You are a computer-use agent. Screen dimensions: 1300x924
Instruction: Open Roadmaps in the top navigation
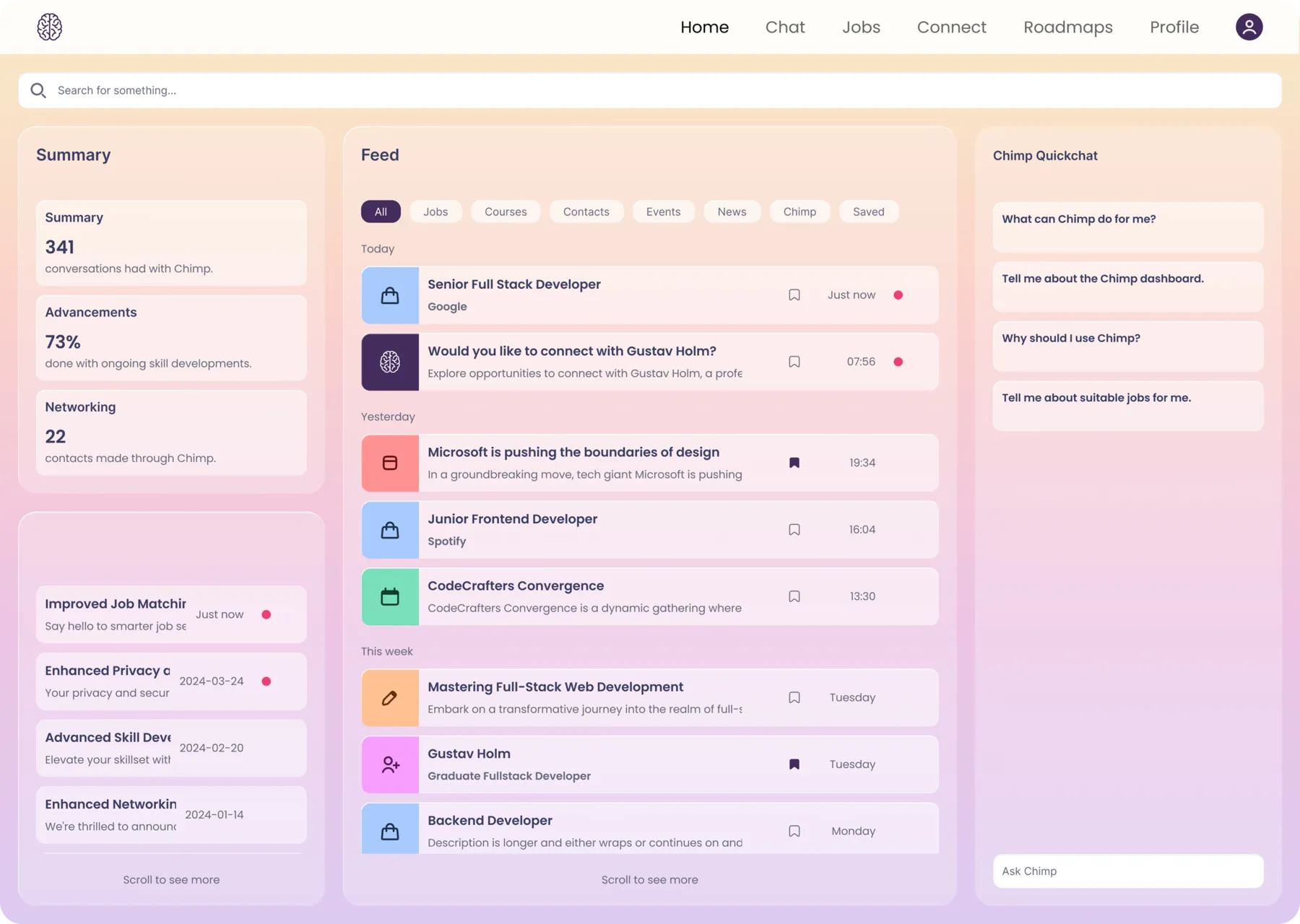(1067, 27)
